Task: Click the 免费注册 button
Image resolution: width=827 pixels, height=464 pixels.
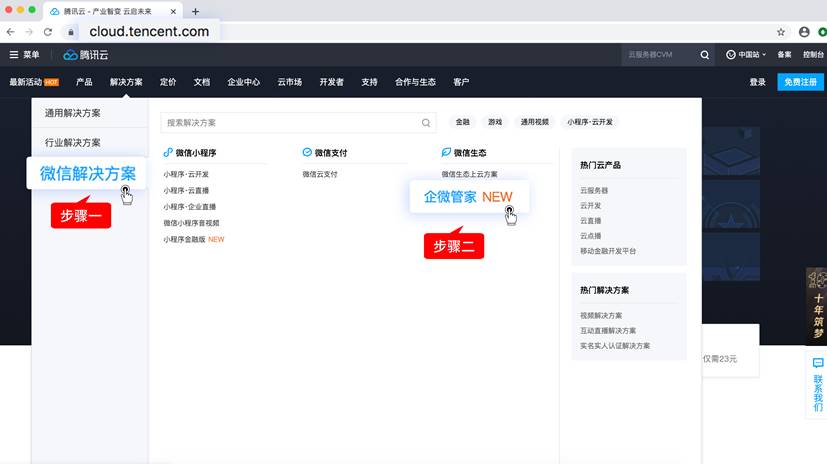Action: pos(800,82)
